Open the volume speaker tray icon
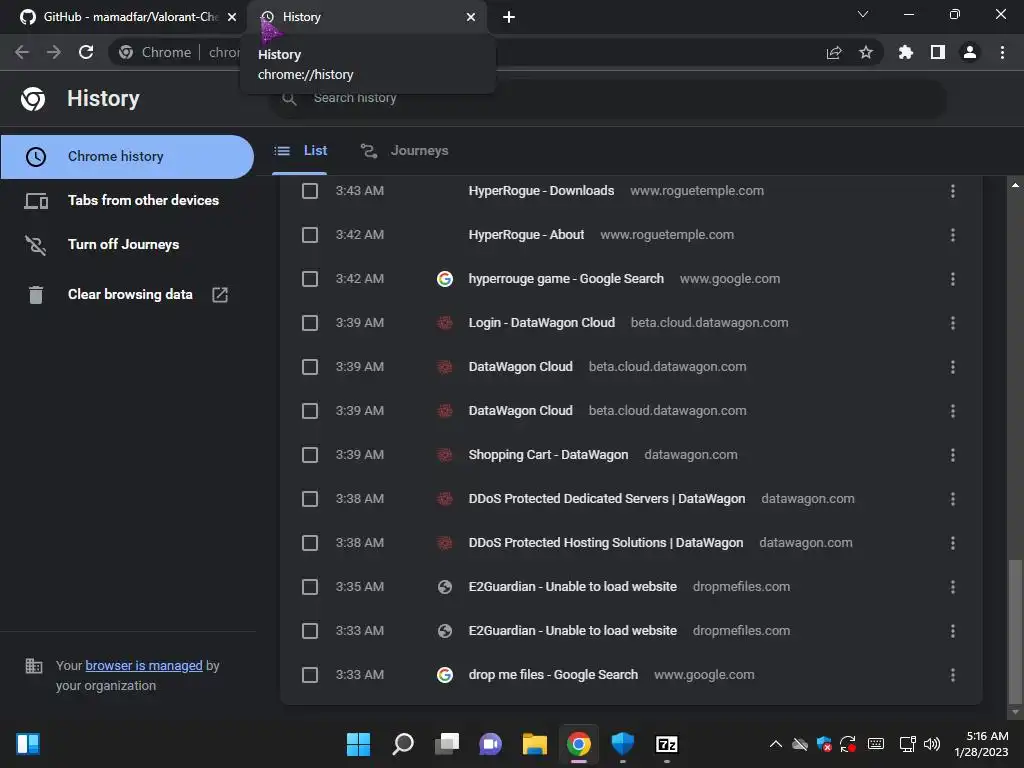The width and height of the screenshot is (1024, 768). pos(933,744)
